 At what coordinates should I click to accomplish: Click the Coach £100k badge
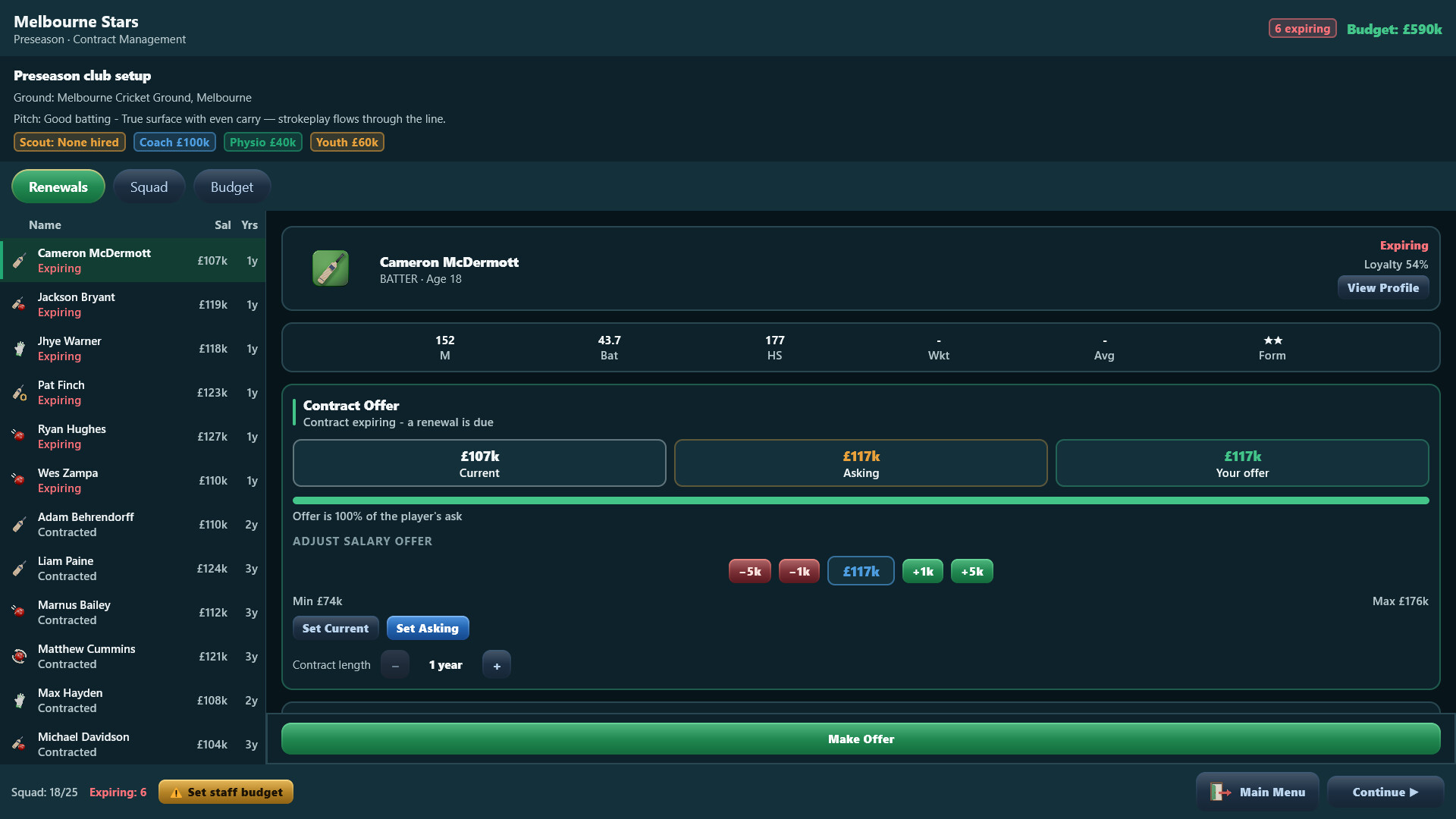[174, 143]
